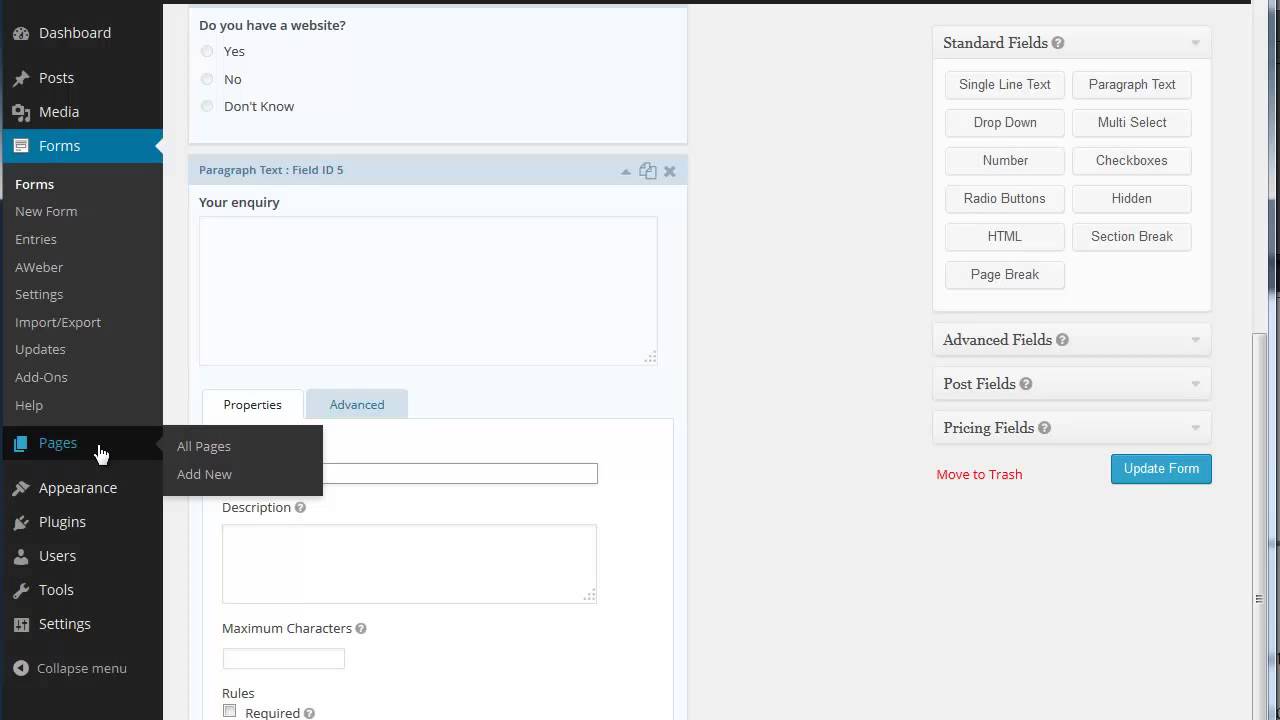Viewport: 1280px width, 720px height.
Task: Click the Description text area
Action: pos(409,564)
